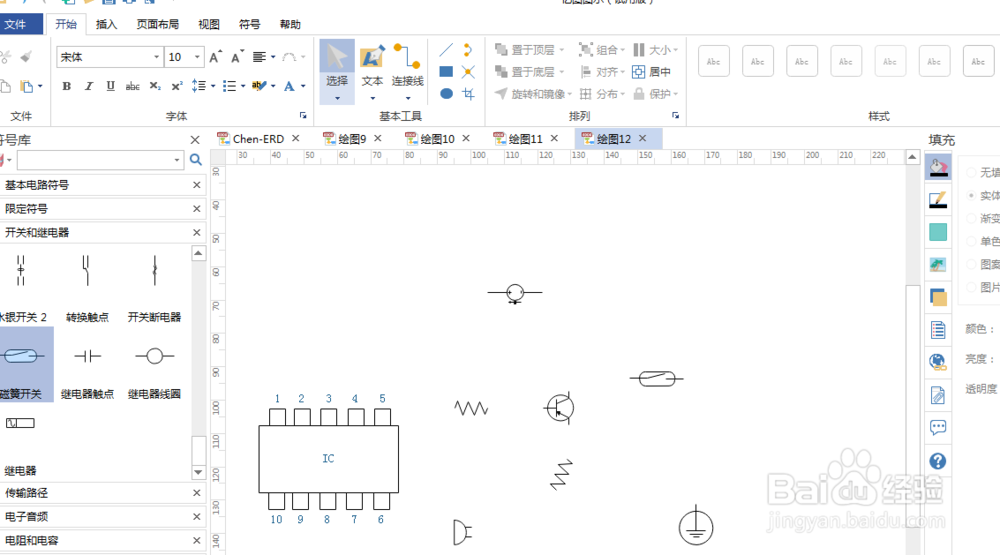Click the decrease font size icon
1000x555 pixels.
point(237,57)
